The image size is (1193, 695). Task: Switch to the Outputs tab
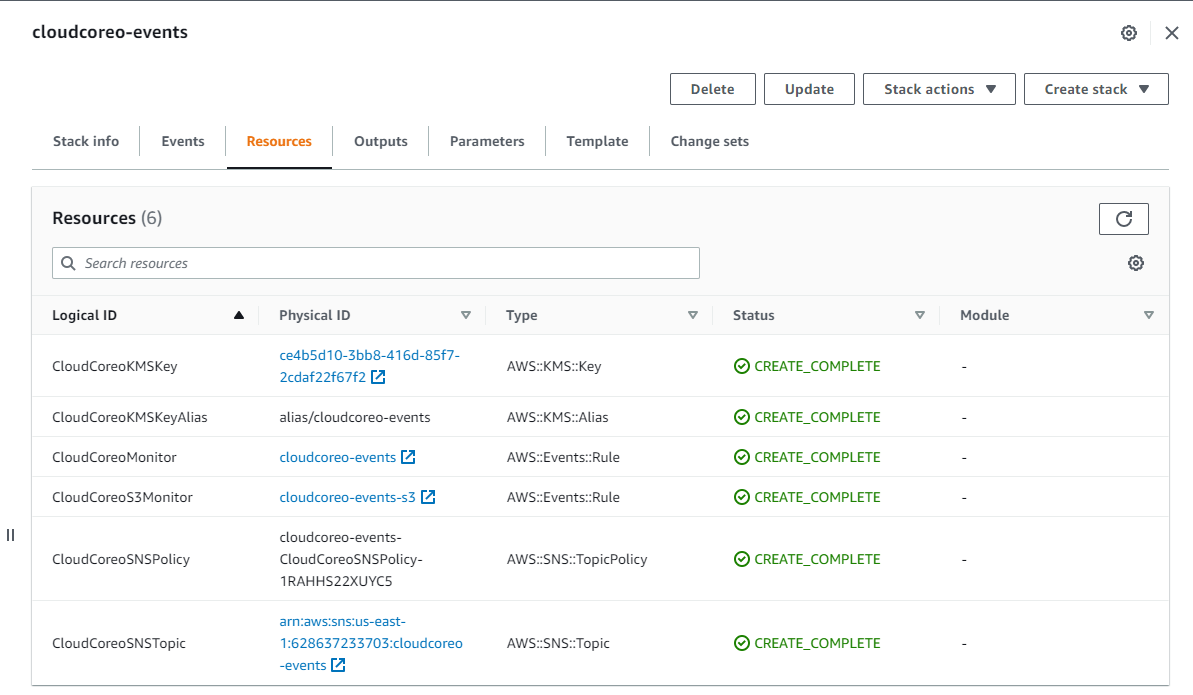380,141
